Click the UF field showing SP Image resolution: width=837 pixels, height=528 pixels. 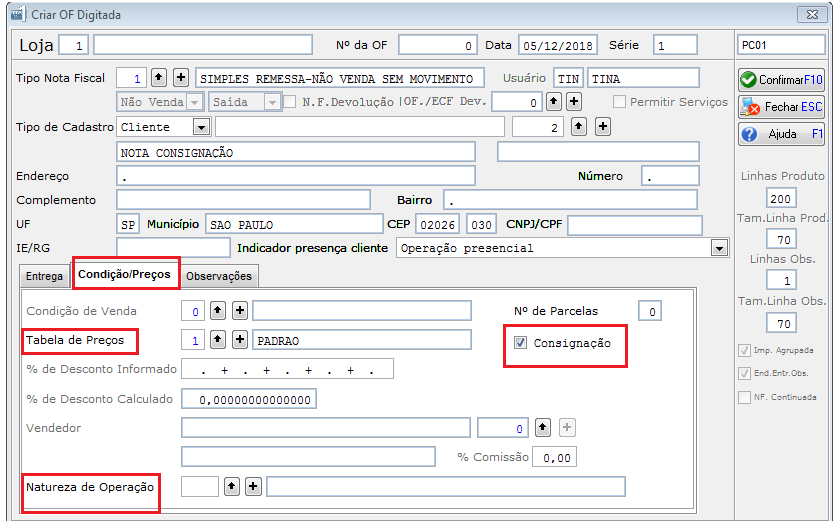point(128,224)
